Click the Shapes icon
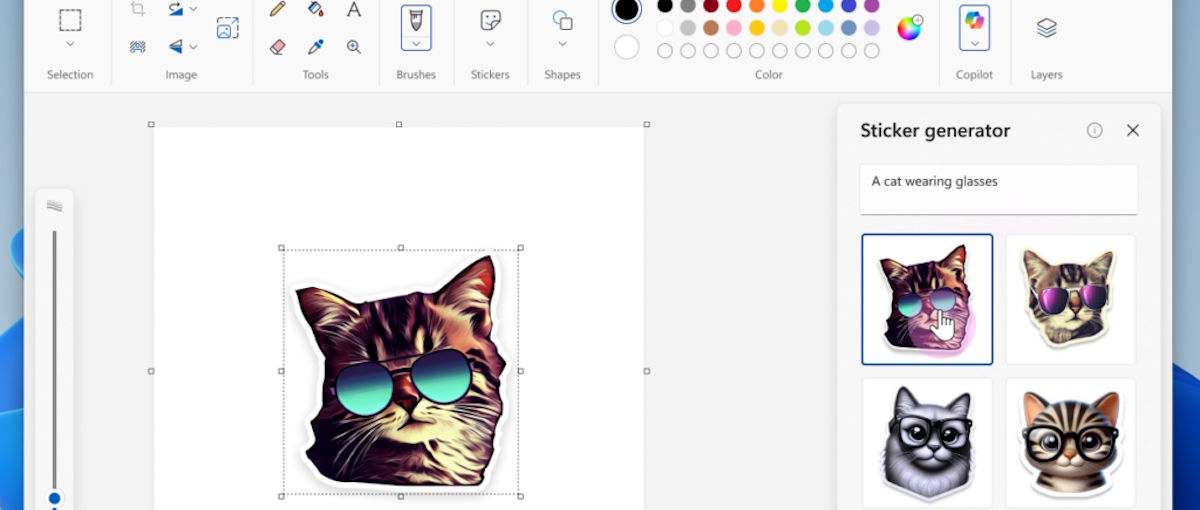Screen dimensions: 1200x510 coord(563,20)
